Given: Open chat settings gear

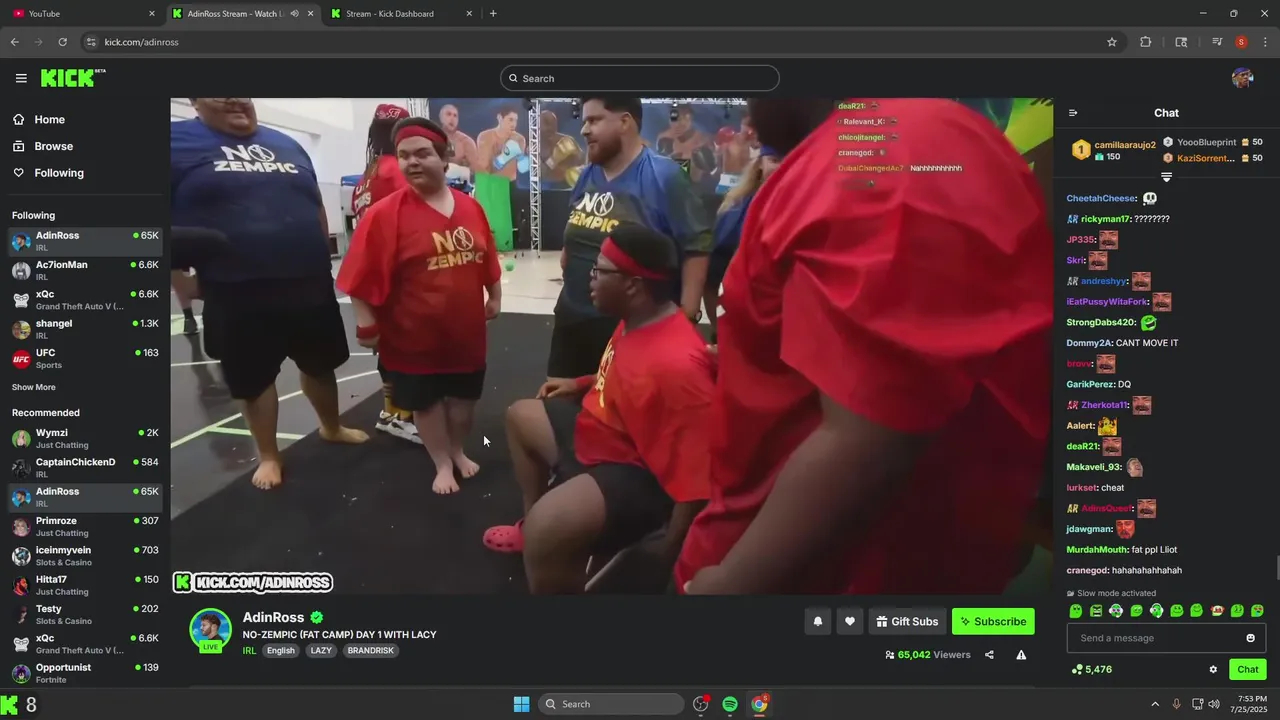Looking at the screenshot, I should tap(1213, 669).
